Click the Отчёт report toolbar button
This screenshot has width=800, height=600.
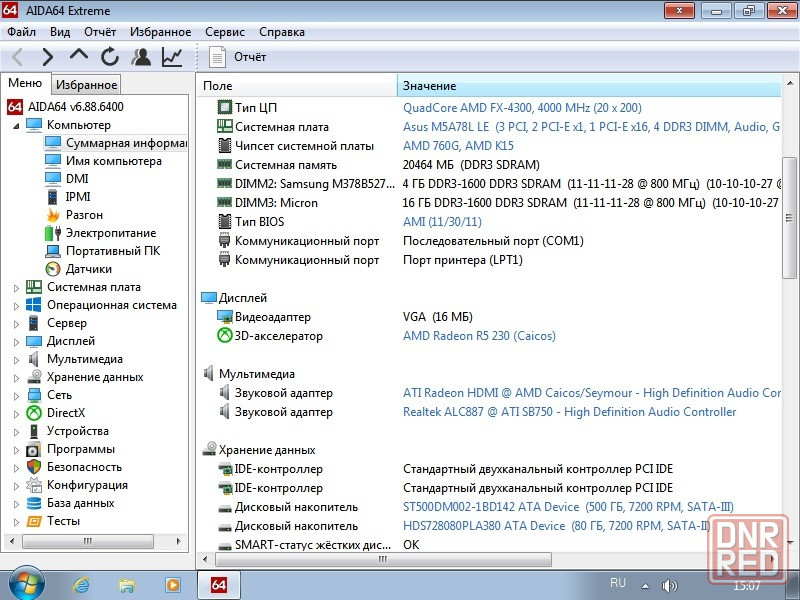(x=238, y=57)
